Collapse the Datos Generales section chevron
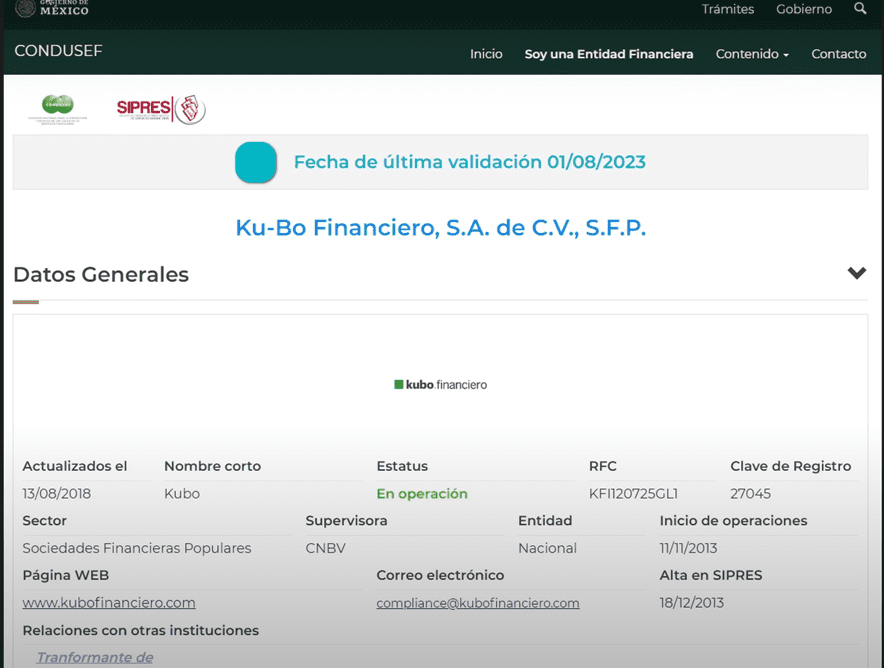Viewport: 884px width, 668px height. (856, 273)
